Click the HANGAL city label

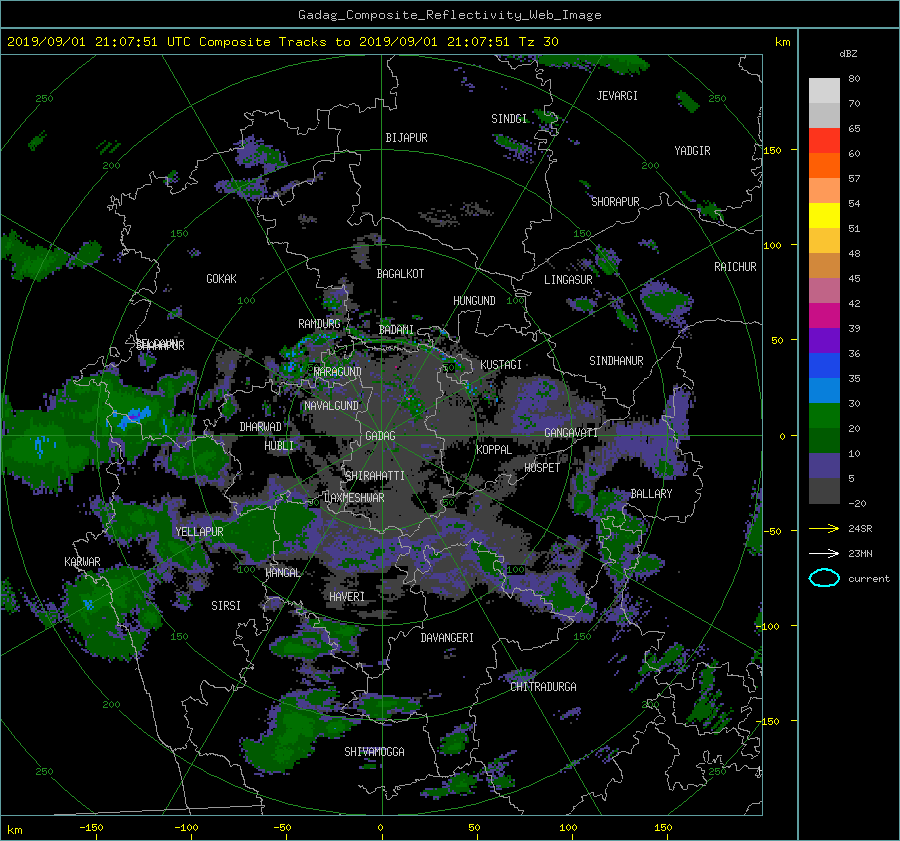pyautogui.click(x=282, y=573)
